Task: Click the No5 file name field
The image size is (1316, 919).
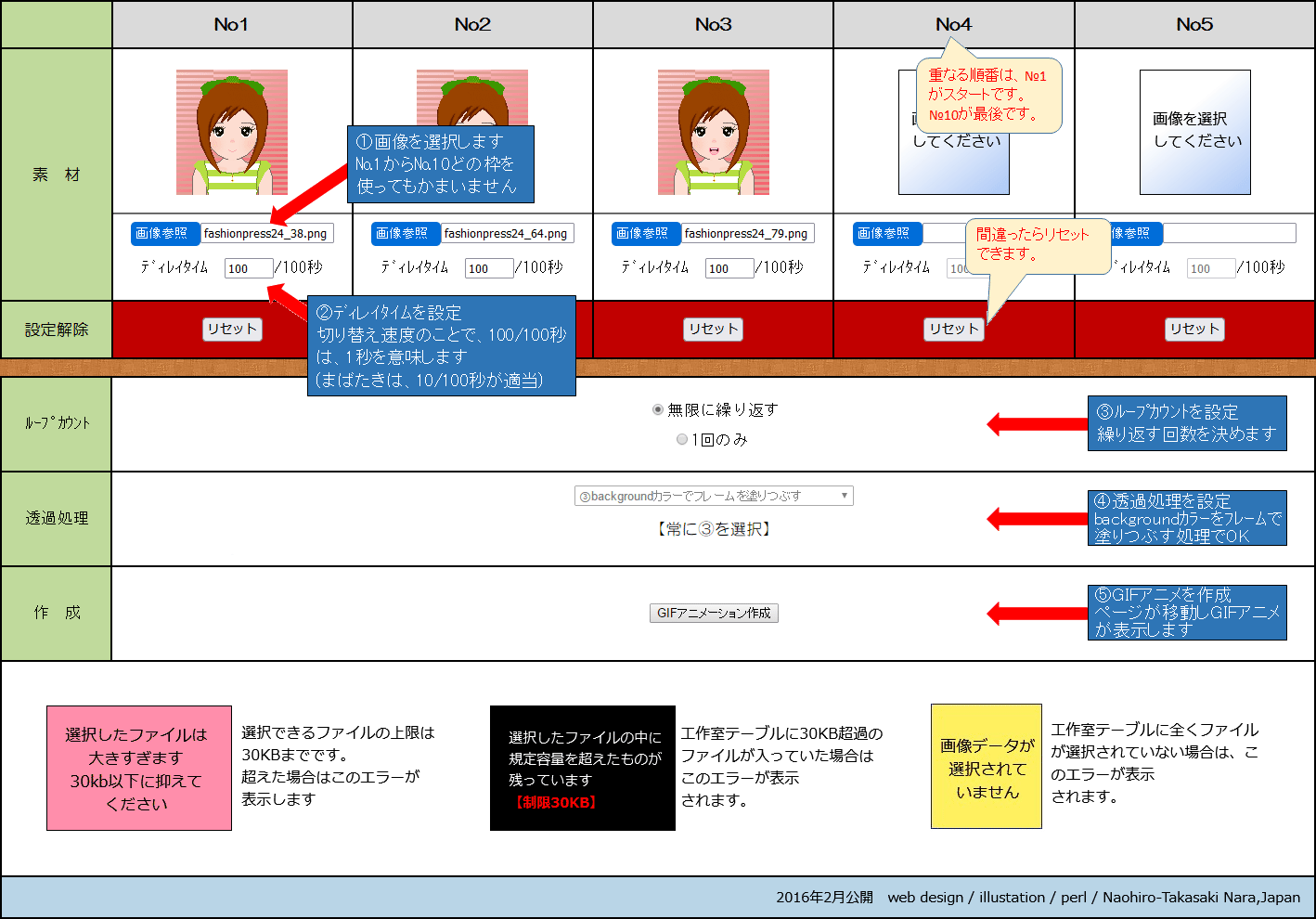Action: [1229, 233]
